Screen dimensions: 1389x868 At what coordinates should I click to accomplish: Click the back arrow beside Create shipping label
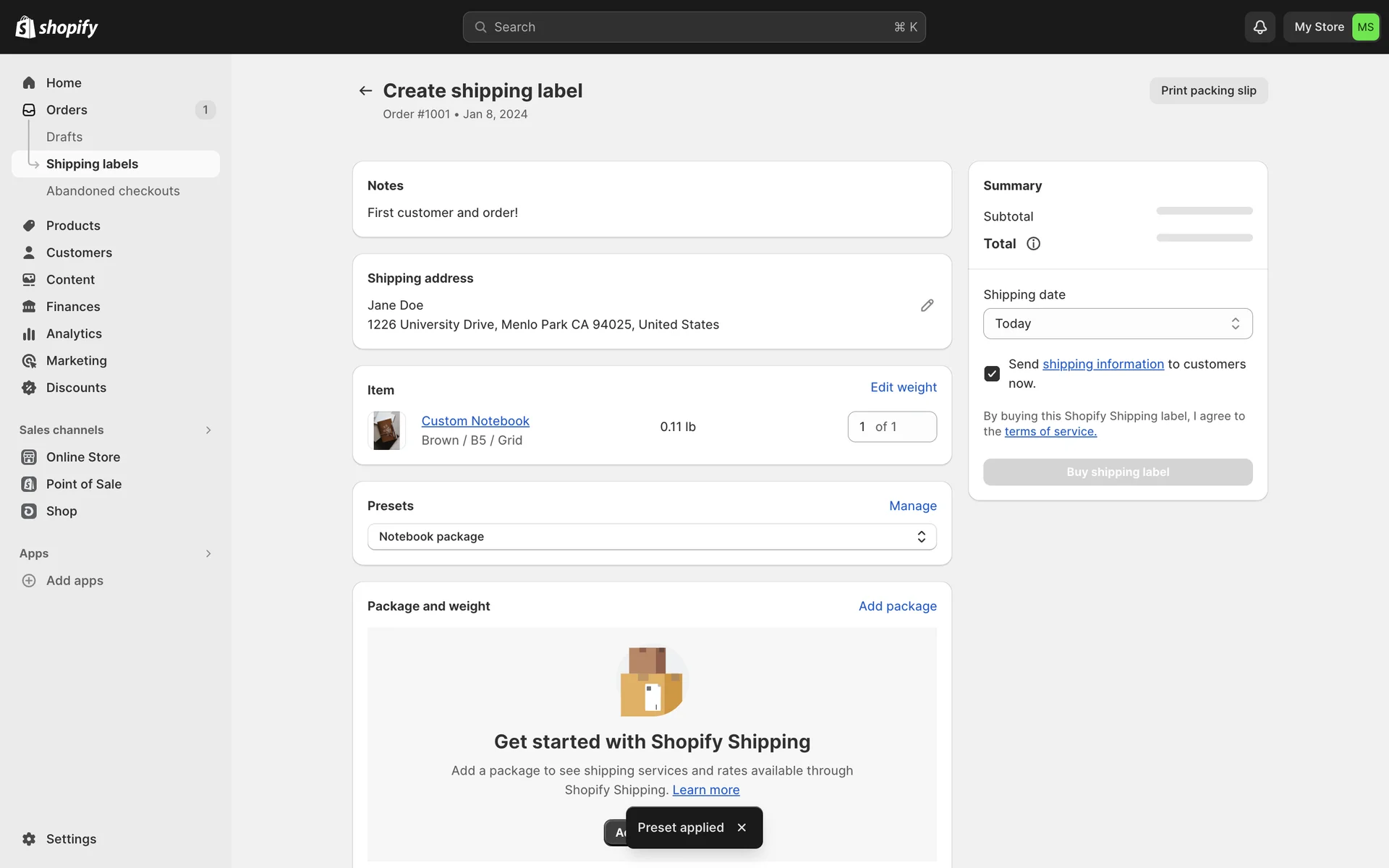[365, 90]
